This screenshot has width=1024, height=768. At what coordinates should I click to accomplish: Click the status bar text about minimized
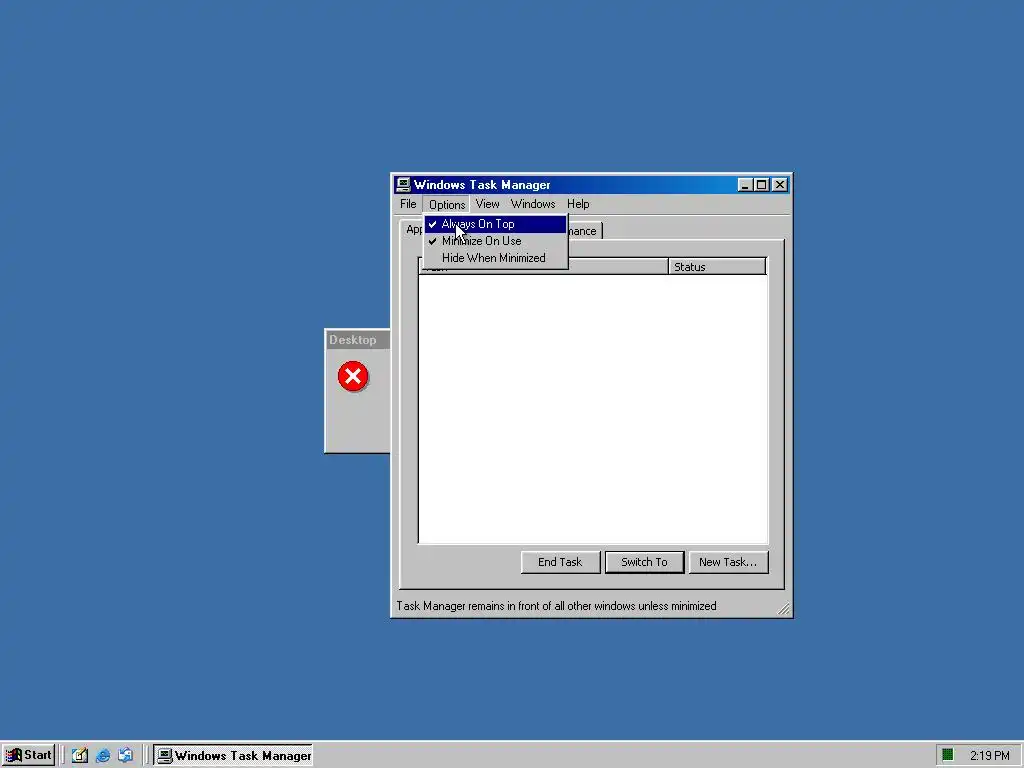tap(556, 606)
